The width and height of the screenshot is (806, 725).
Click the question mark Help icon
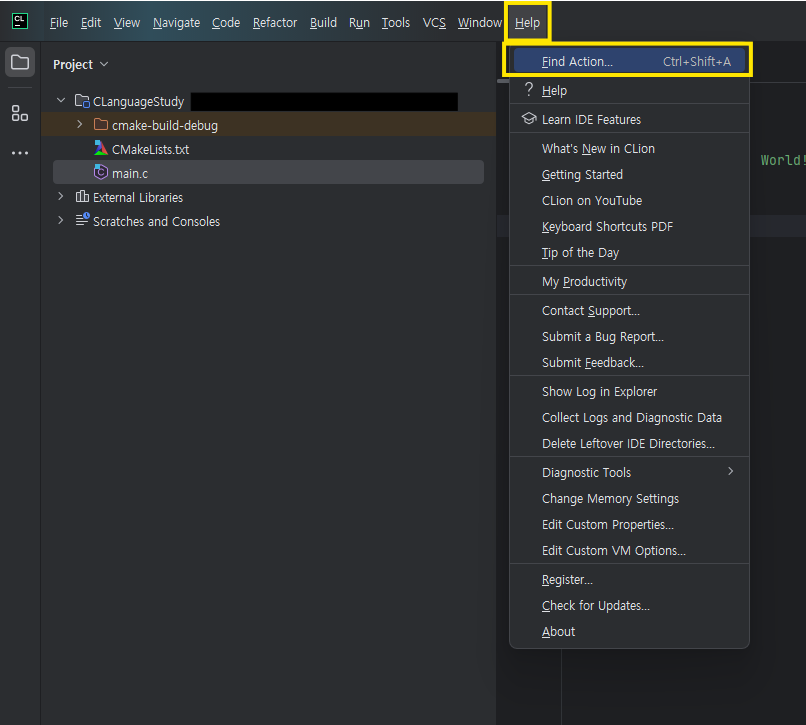(529, 89)
